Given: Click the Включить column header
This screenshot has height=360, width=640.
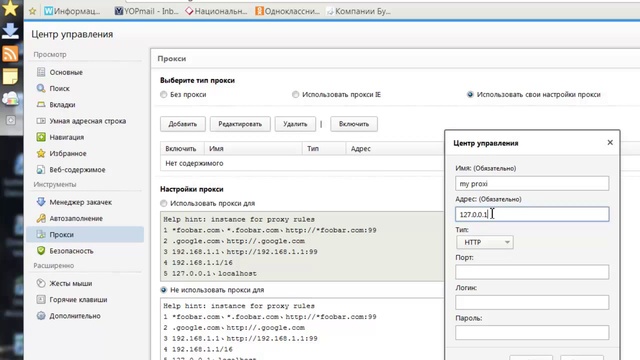Looking at the screenshot, I should (x=182, y=149).
